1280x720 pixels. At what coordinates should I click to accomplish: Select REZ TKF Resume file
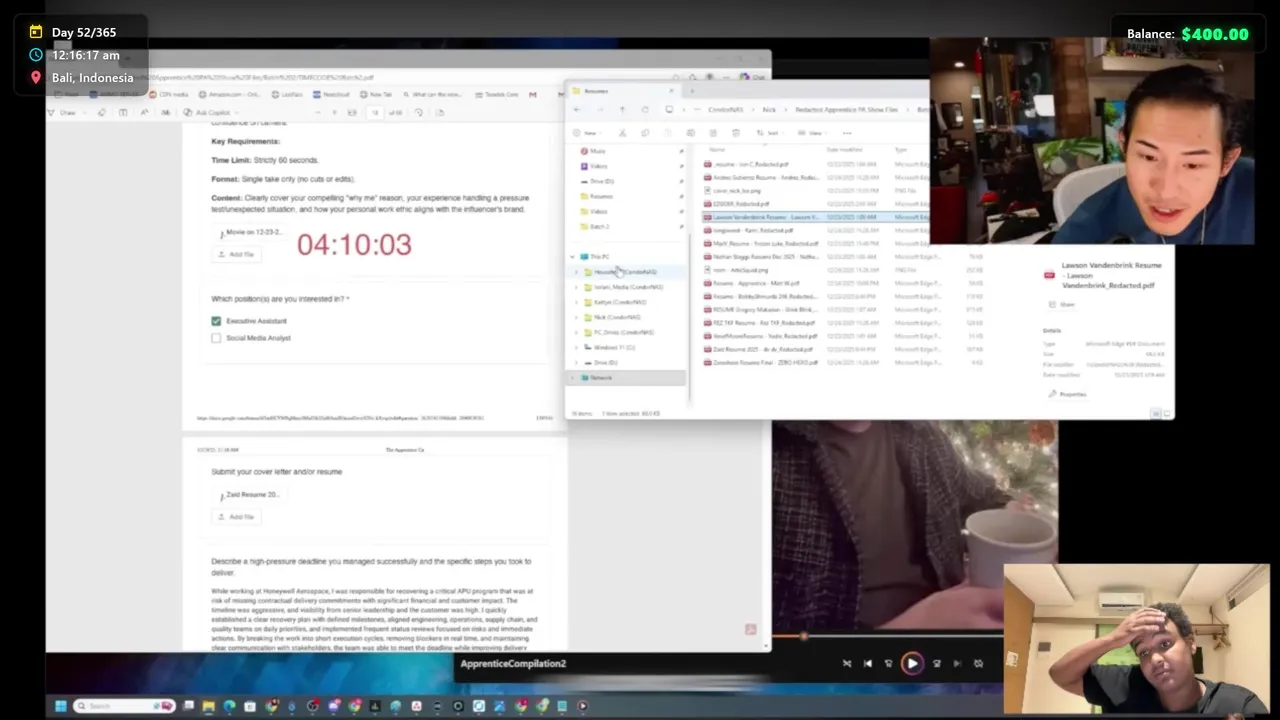[x=764, y=323]
